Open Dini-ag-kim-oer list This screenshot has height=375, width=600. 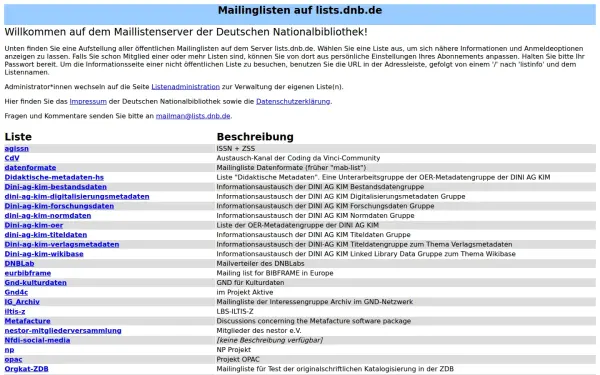[x=34, y=225]
